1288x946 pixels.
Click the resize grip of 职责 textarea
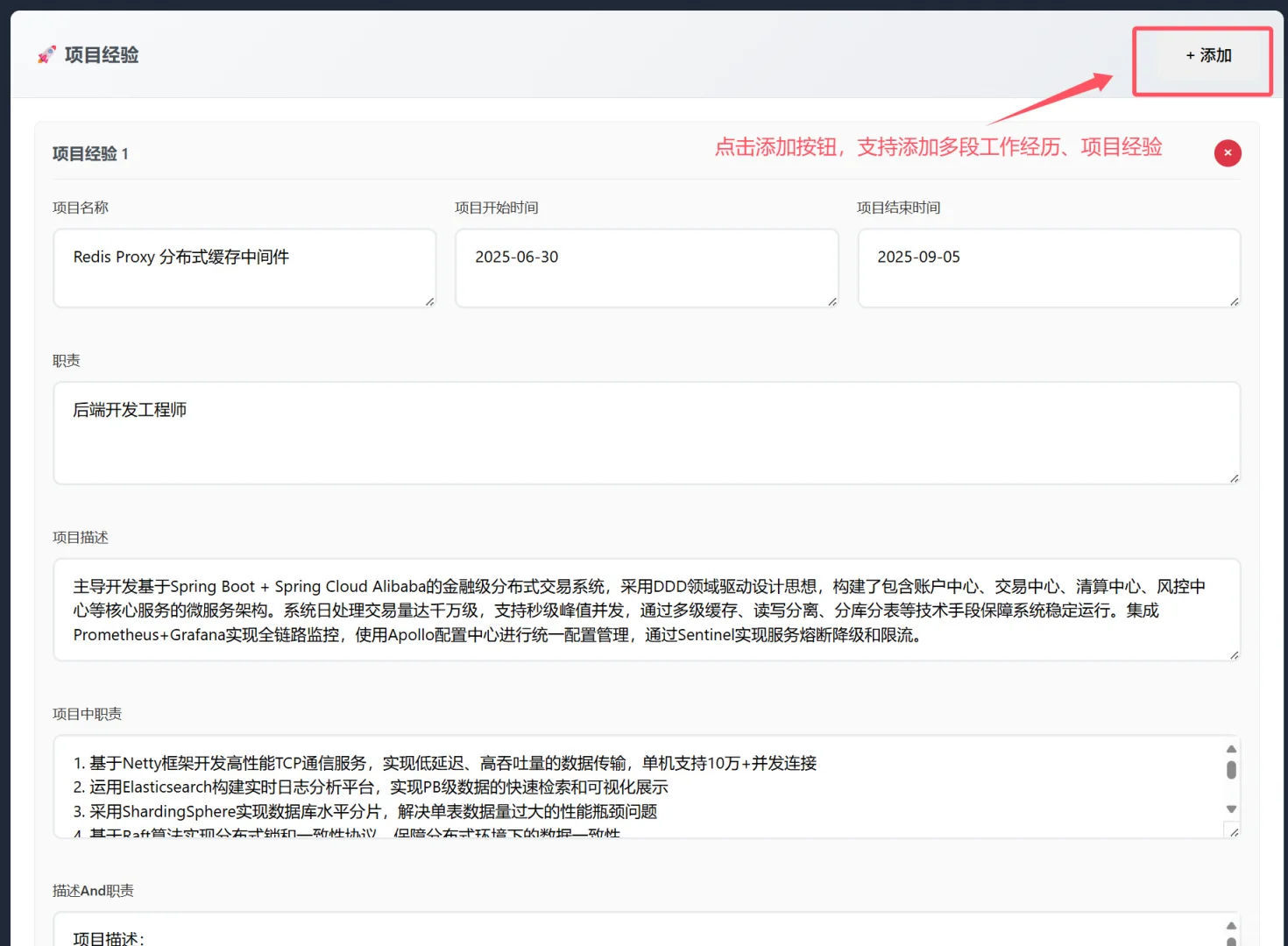click(1235, 477)
